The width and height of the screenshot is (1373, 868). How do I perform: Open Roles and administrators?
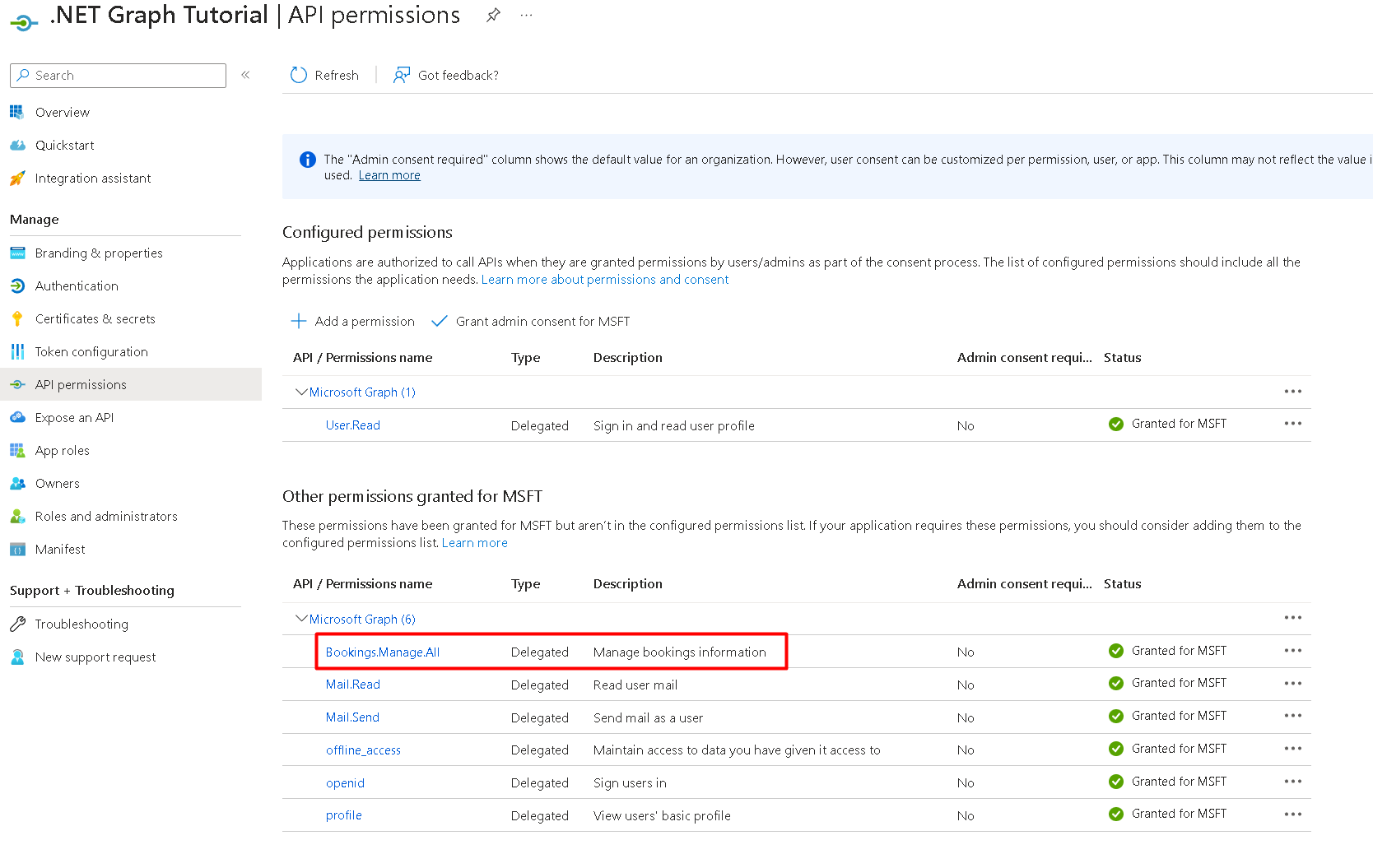pos(105,516)
